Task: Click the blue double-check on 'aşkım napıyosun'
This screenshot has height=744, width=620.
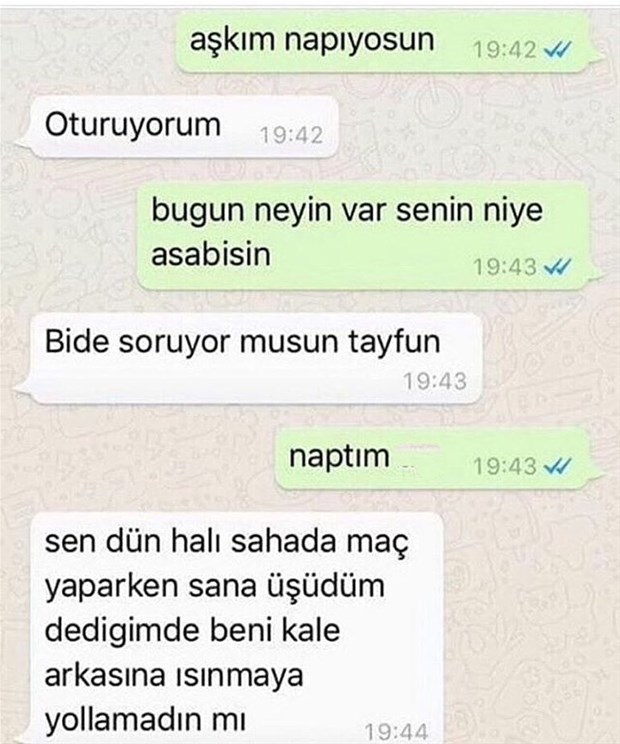Action: pos(557,49)
